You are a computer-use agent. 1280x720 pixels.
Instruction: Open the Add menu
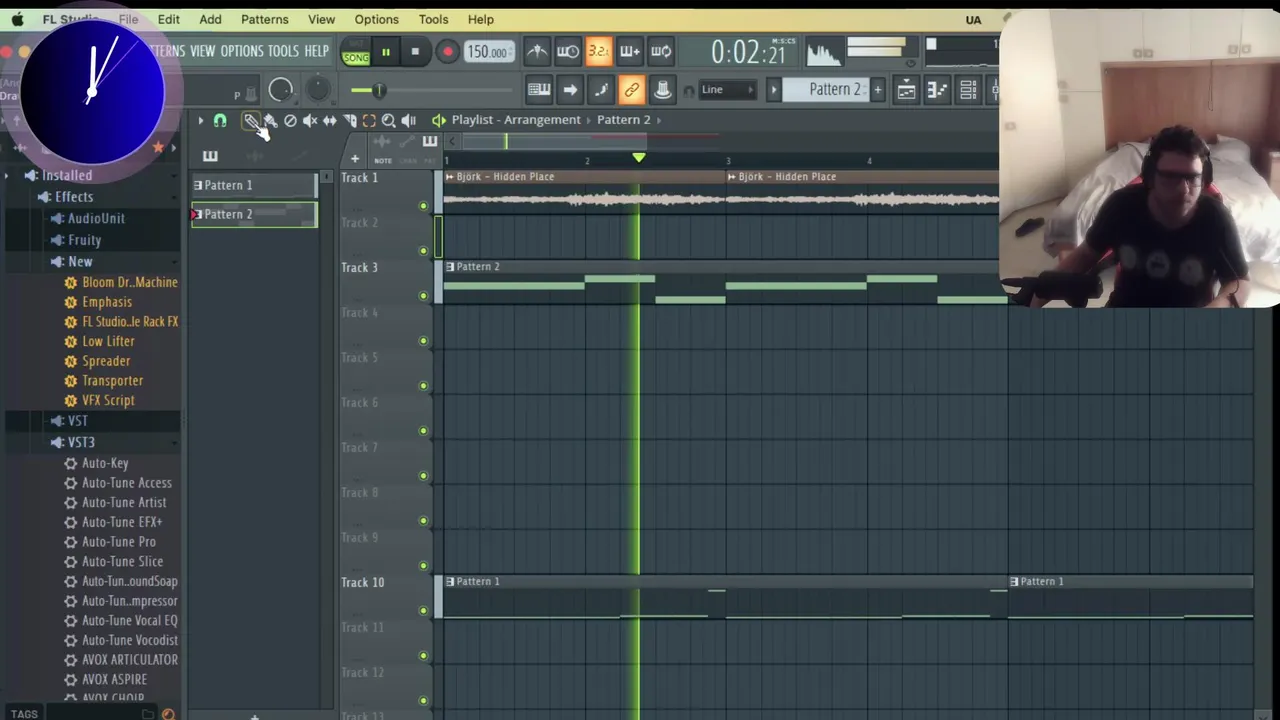click(210, 19)
